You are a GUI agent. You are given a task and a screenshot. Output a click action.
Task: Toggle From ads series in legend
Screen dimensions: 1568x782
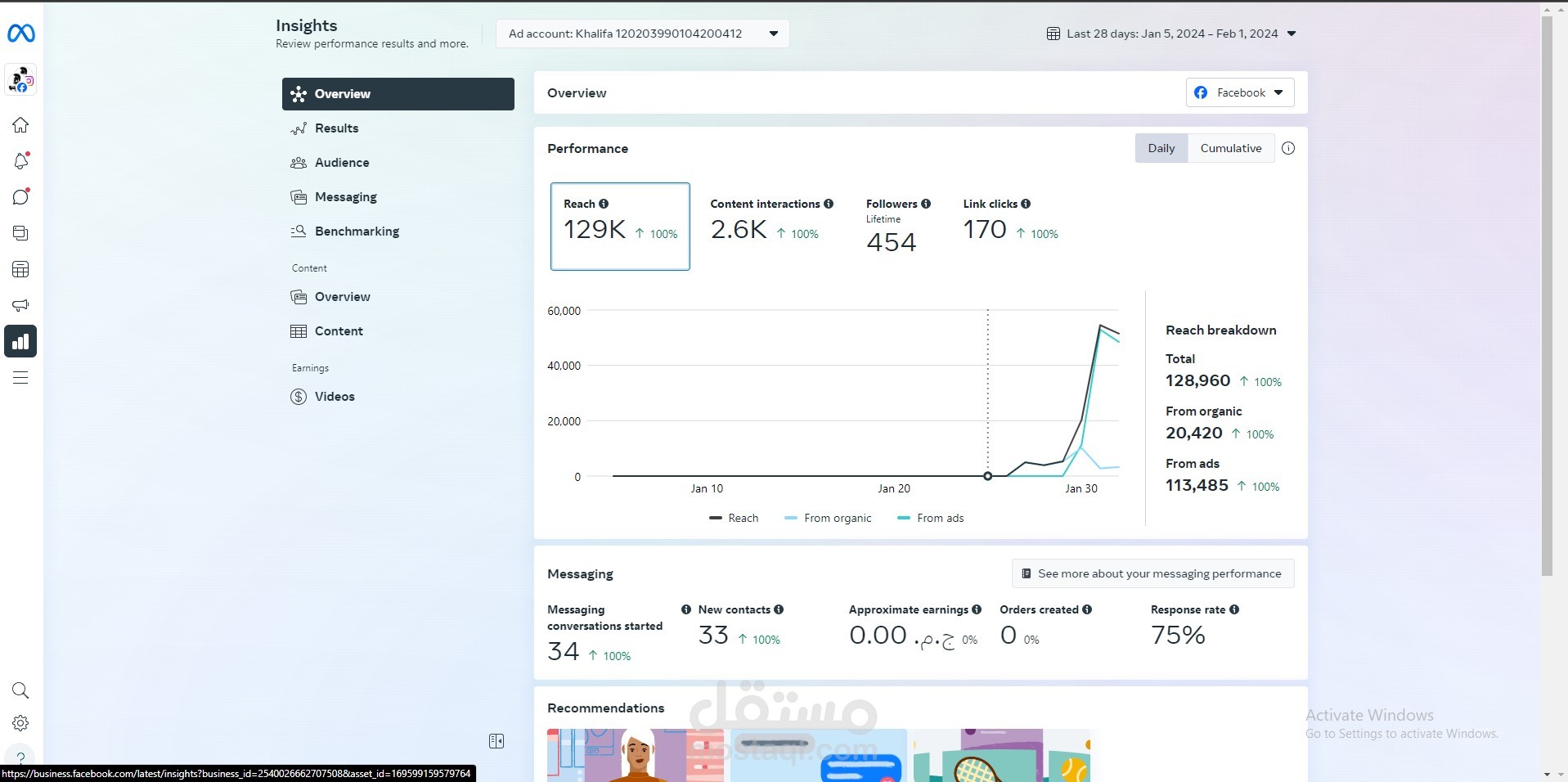[931, 518]
